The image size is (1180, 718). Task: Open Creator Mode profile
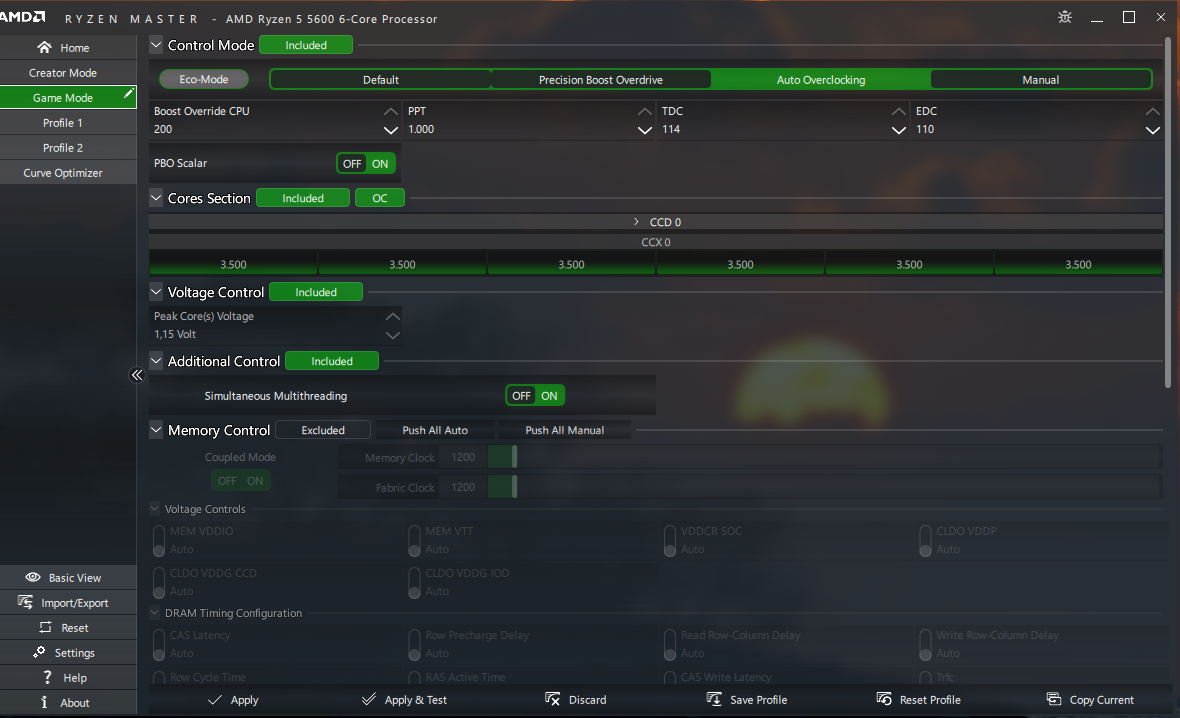(68, 73)
